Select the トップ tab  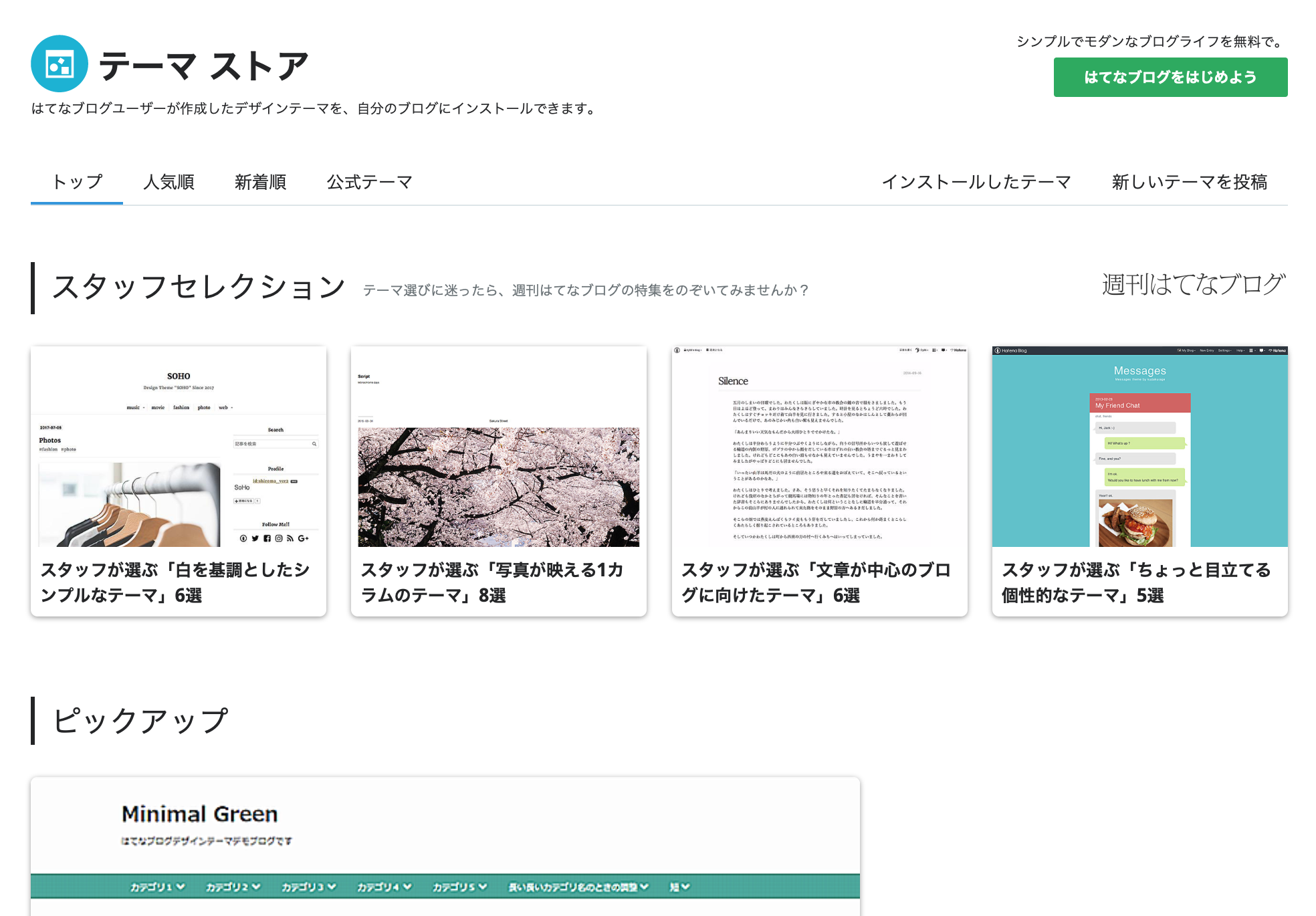coord(77,182)
